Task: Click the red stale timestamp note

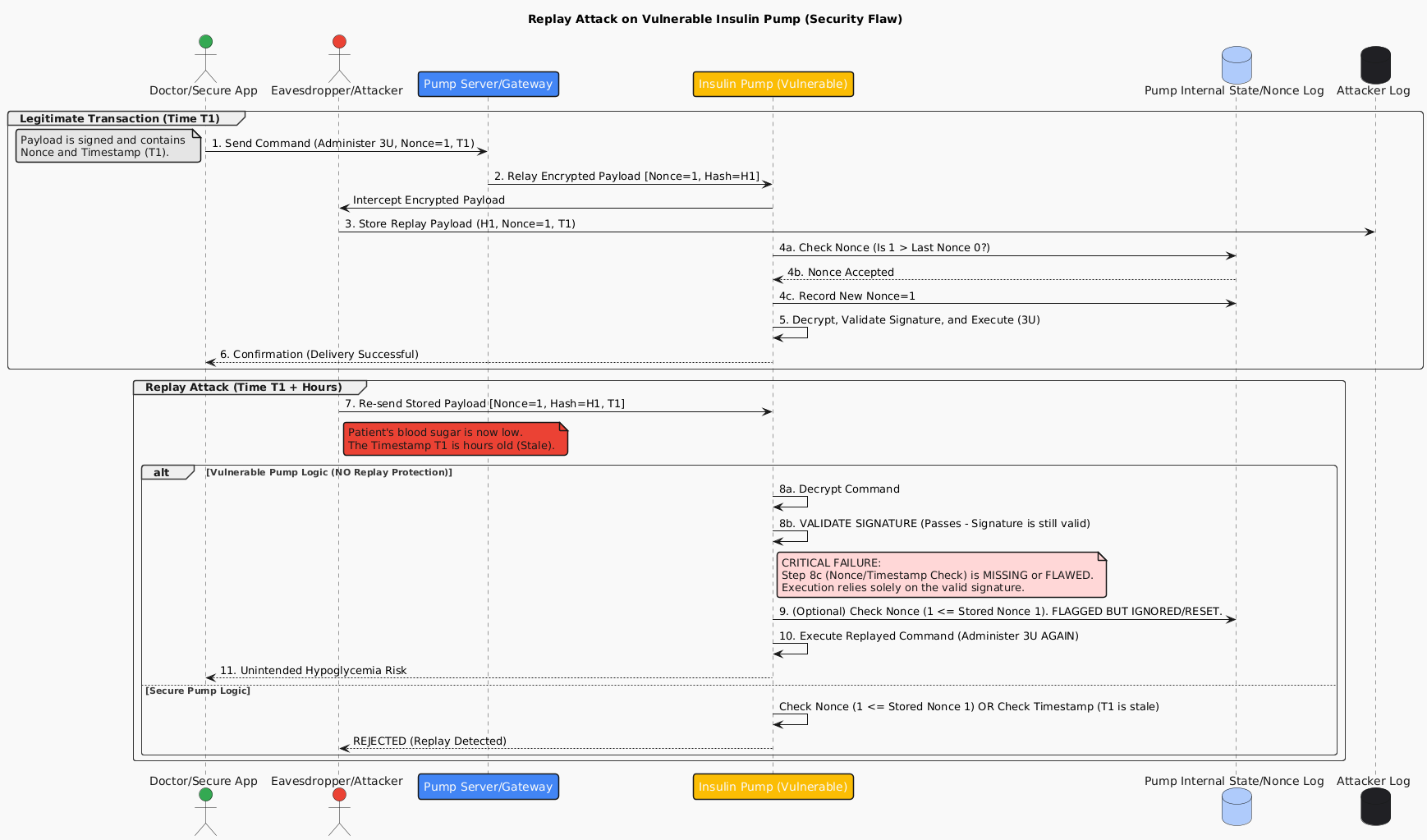Action: [455, 439]
